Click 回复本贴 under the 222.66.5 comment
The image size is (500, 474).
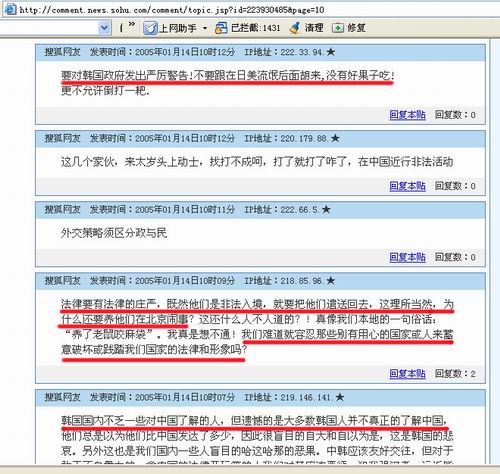[x=407, y=257]
